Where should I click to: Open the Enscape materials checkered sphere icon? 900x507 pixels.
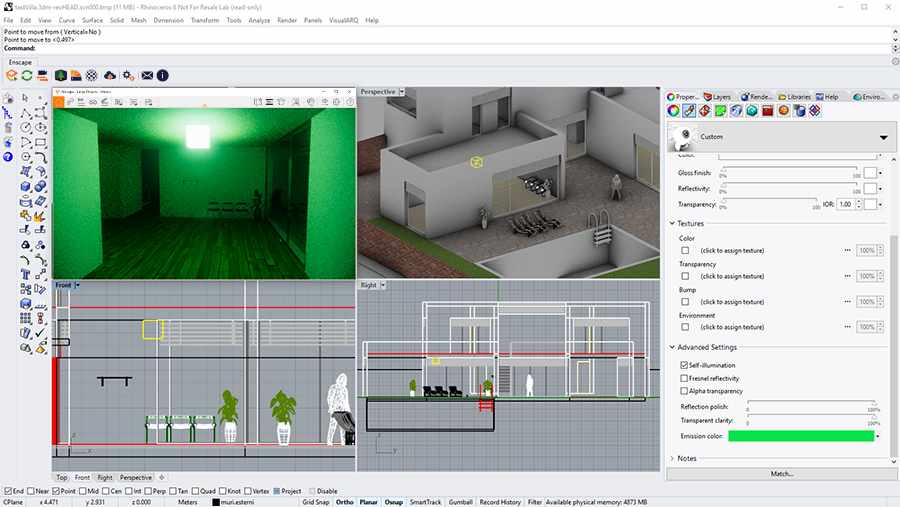coord(91,75)
